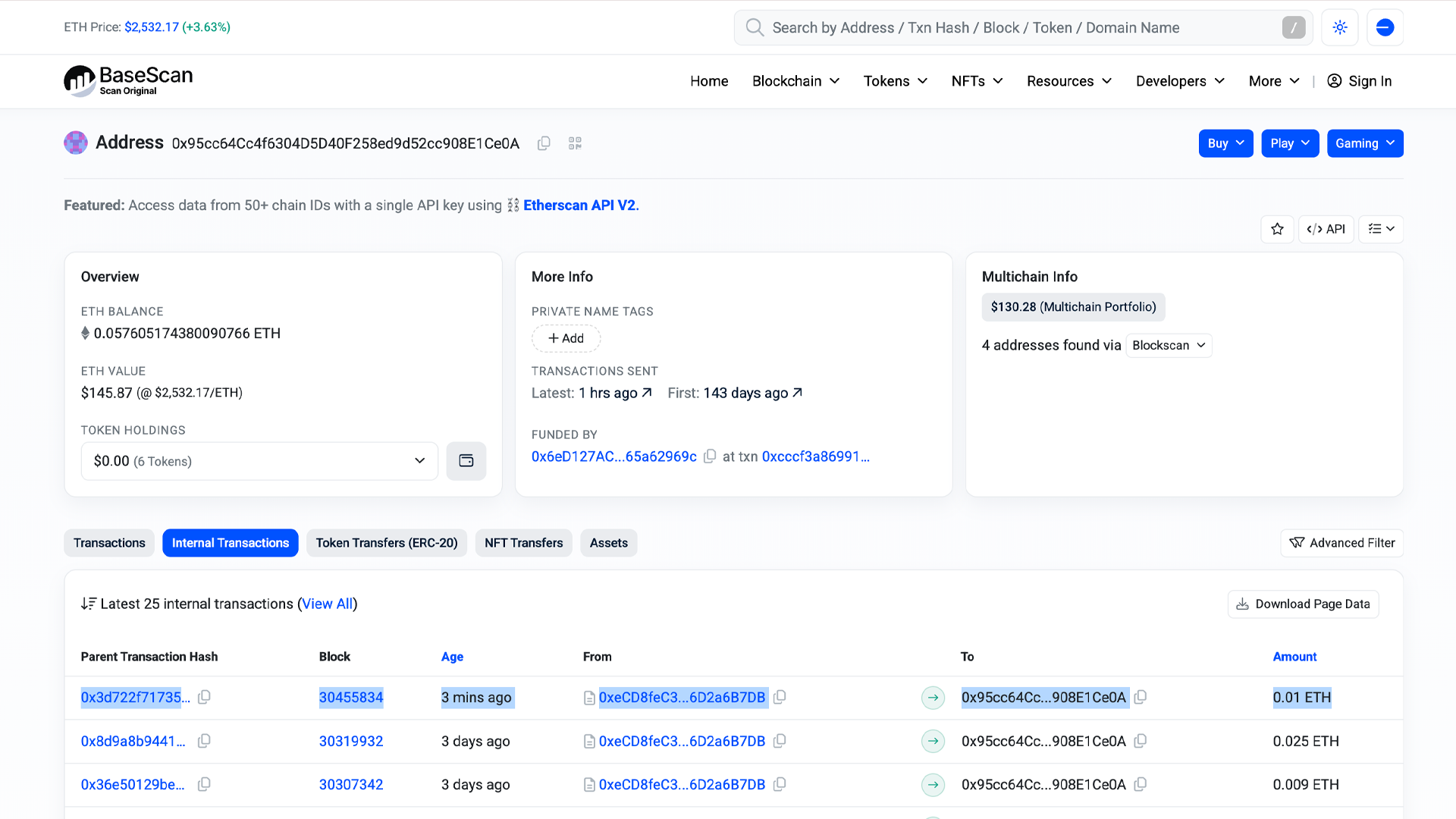The width and height of the screenshot is (1456, 819).
Task: Click the sort icon beside Latest 25 internal transactions
Action: coord(89,604)
